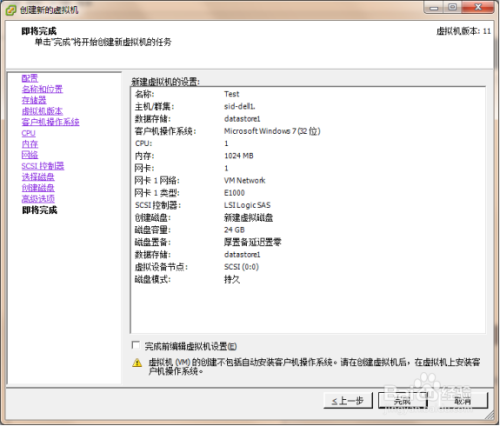Click the LSI Logic SAS value
Viewport: 500px width, 426px height.
point(247,205)
